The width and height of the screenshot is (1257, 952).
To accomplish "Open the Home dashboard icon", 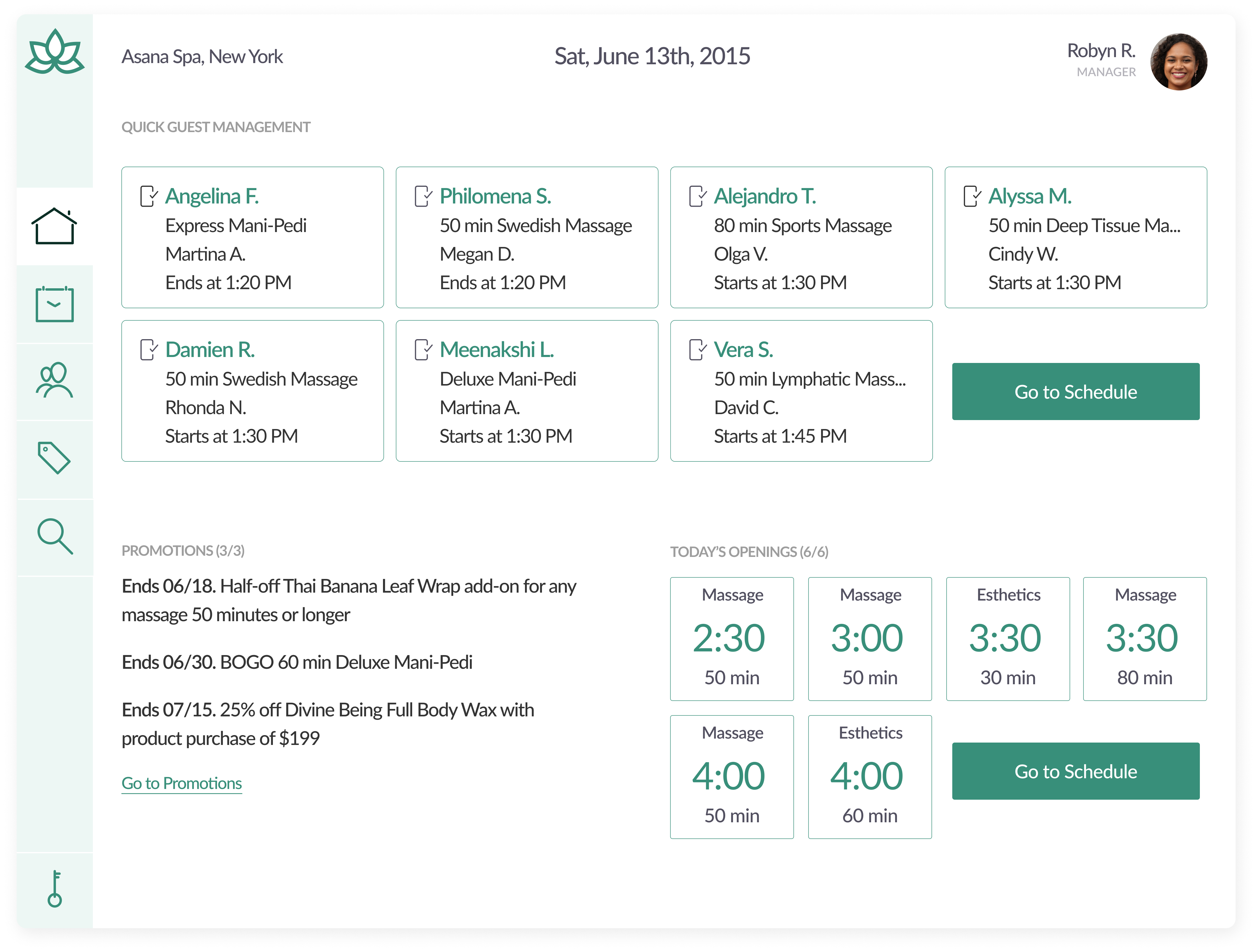I will [x=54, y=226].
